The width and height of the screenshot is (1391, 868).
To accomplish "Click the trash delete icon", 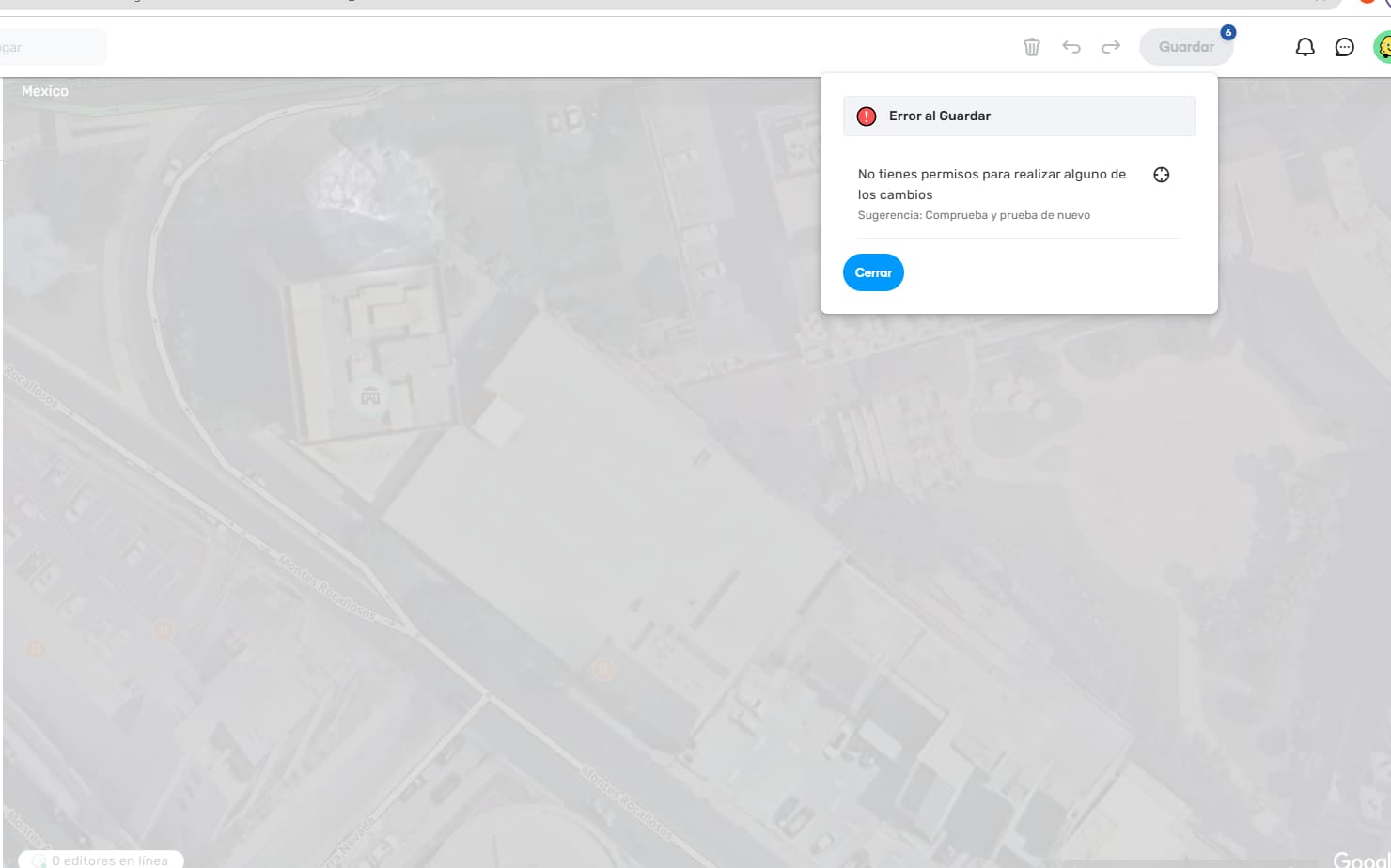I will pyautogui.click(x=1031, y=47).
